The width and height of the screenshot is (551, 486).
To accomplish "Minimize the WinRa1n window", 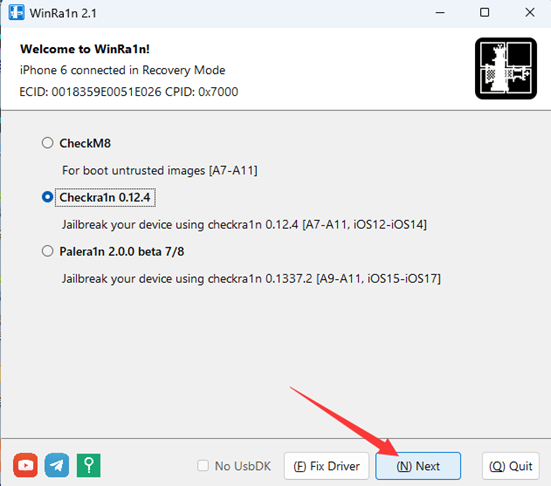I will 440,13.
